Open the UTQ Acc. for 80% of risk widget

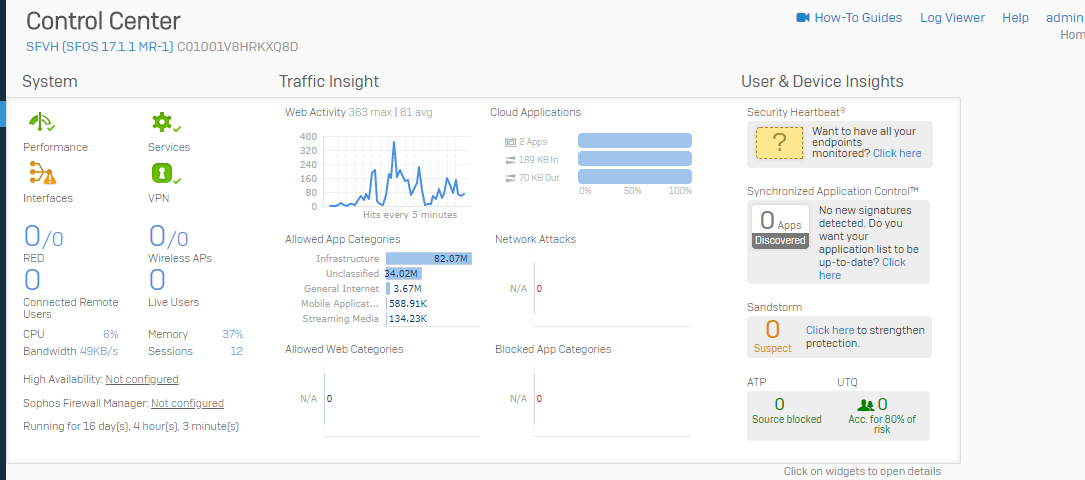click(882, 415)
